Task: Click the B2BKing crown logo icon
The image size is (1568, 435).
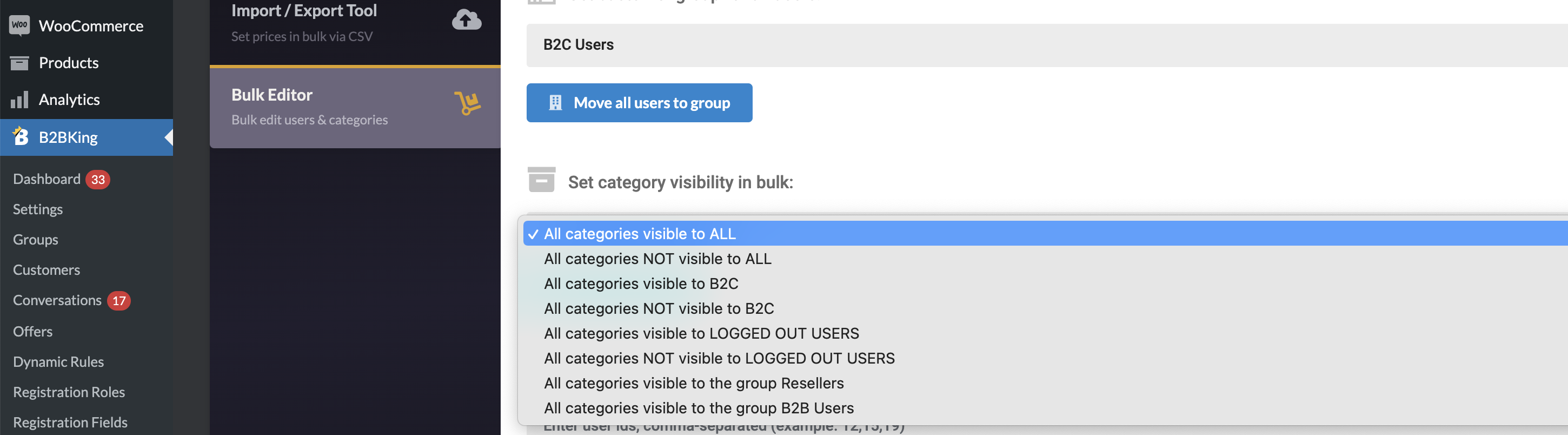Action: point(20,136)
